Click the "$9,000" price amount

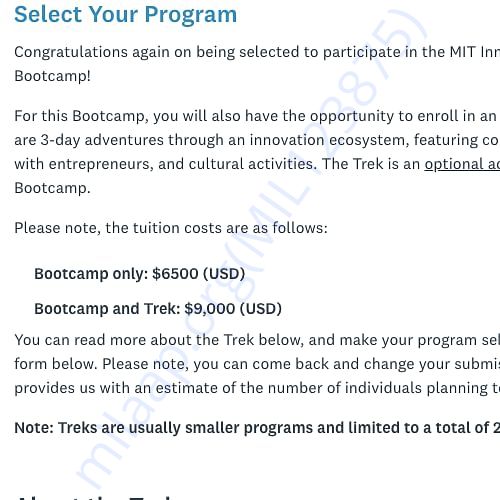click(x=210, y=309)
